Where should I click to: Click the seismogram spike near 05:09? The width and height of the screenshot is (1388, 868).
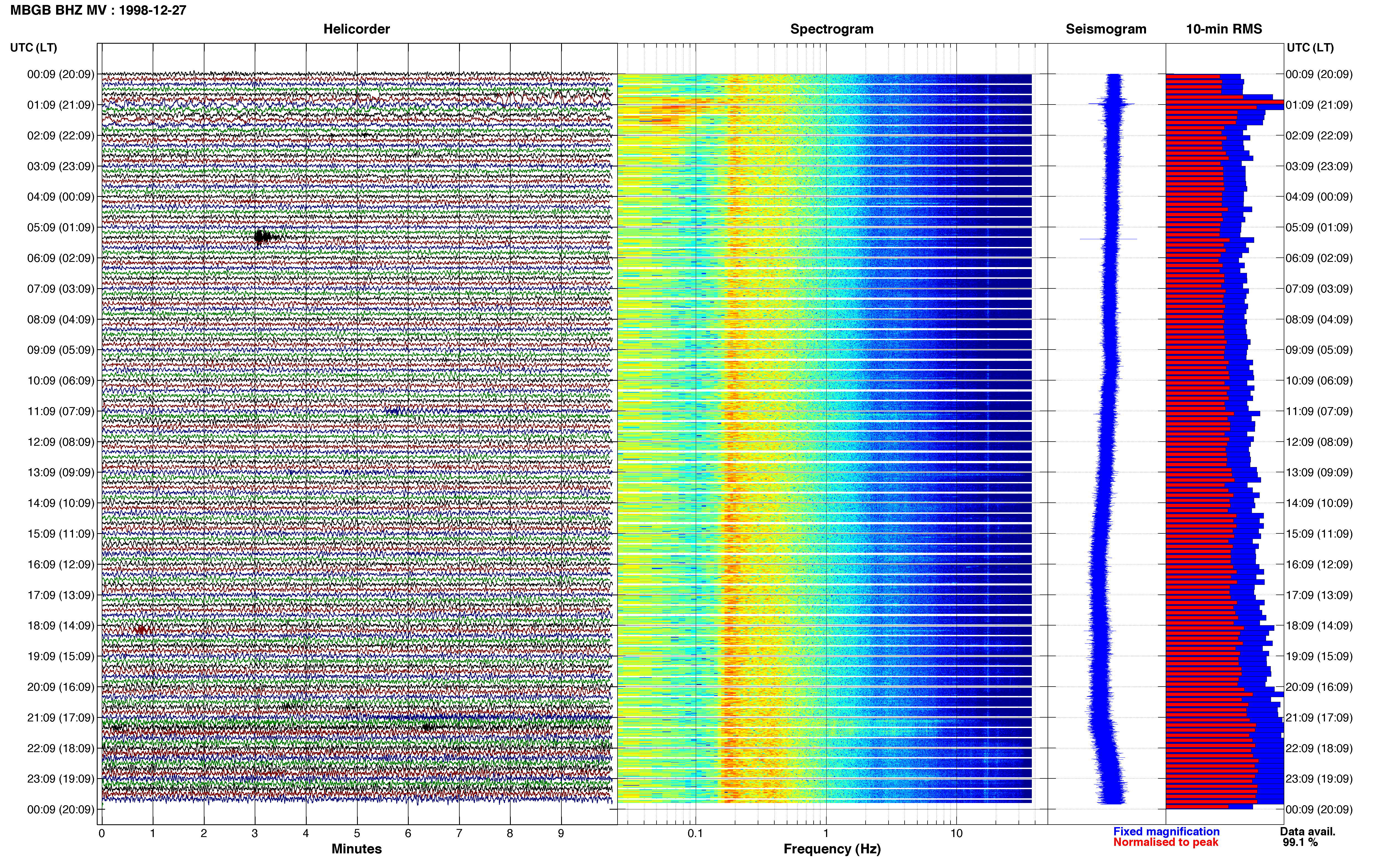1108,239
